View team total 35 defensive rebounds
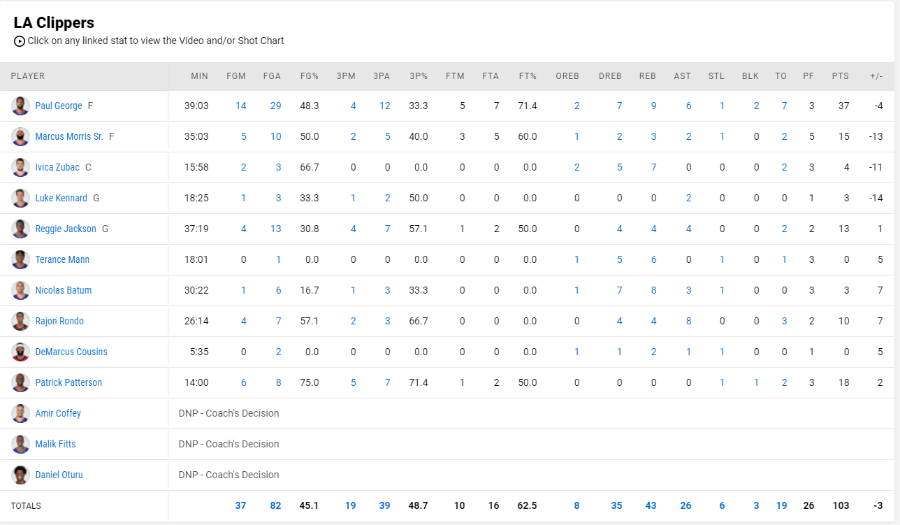This screenshot has height=525, width=900. (x=616, y=505)
